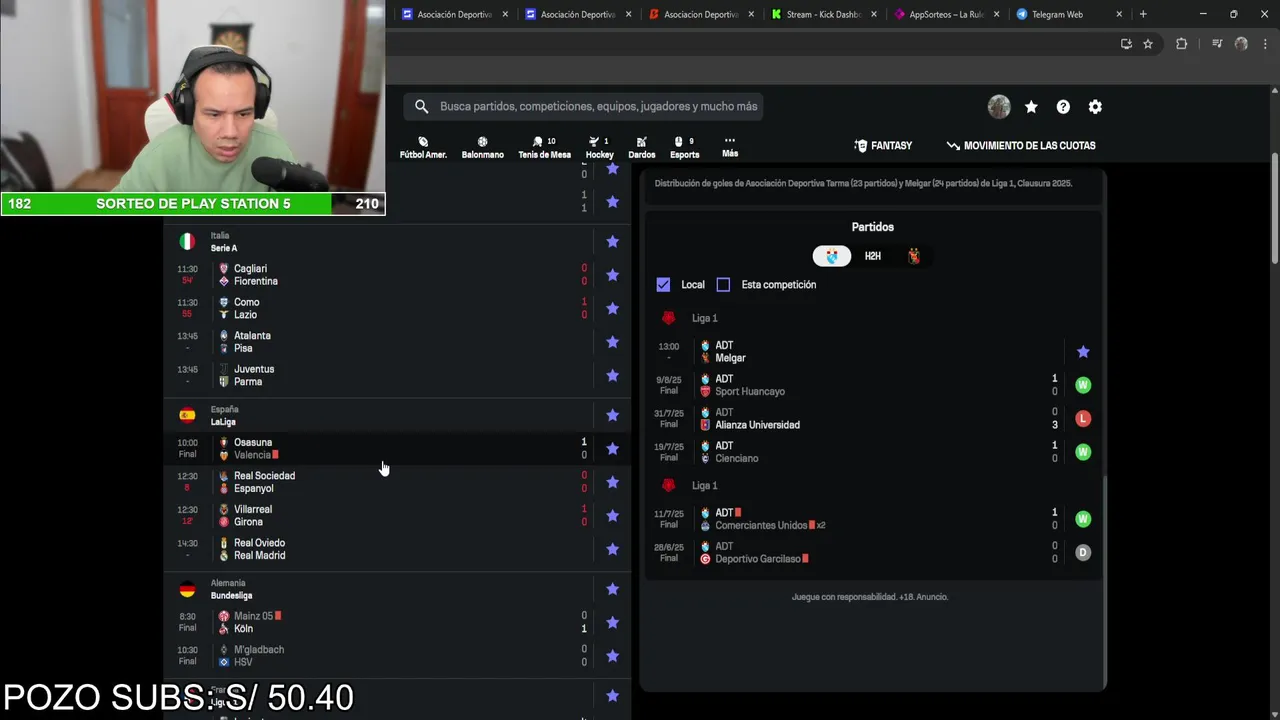Toggle favorite star for M'gladbach vs HSV

pos(613,656)
